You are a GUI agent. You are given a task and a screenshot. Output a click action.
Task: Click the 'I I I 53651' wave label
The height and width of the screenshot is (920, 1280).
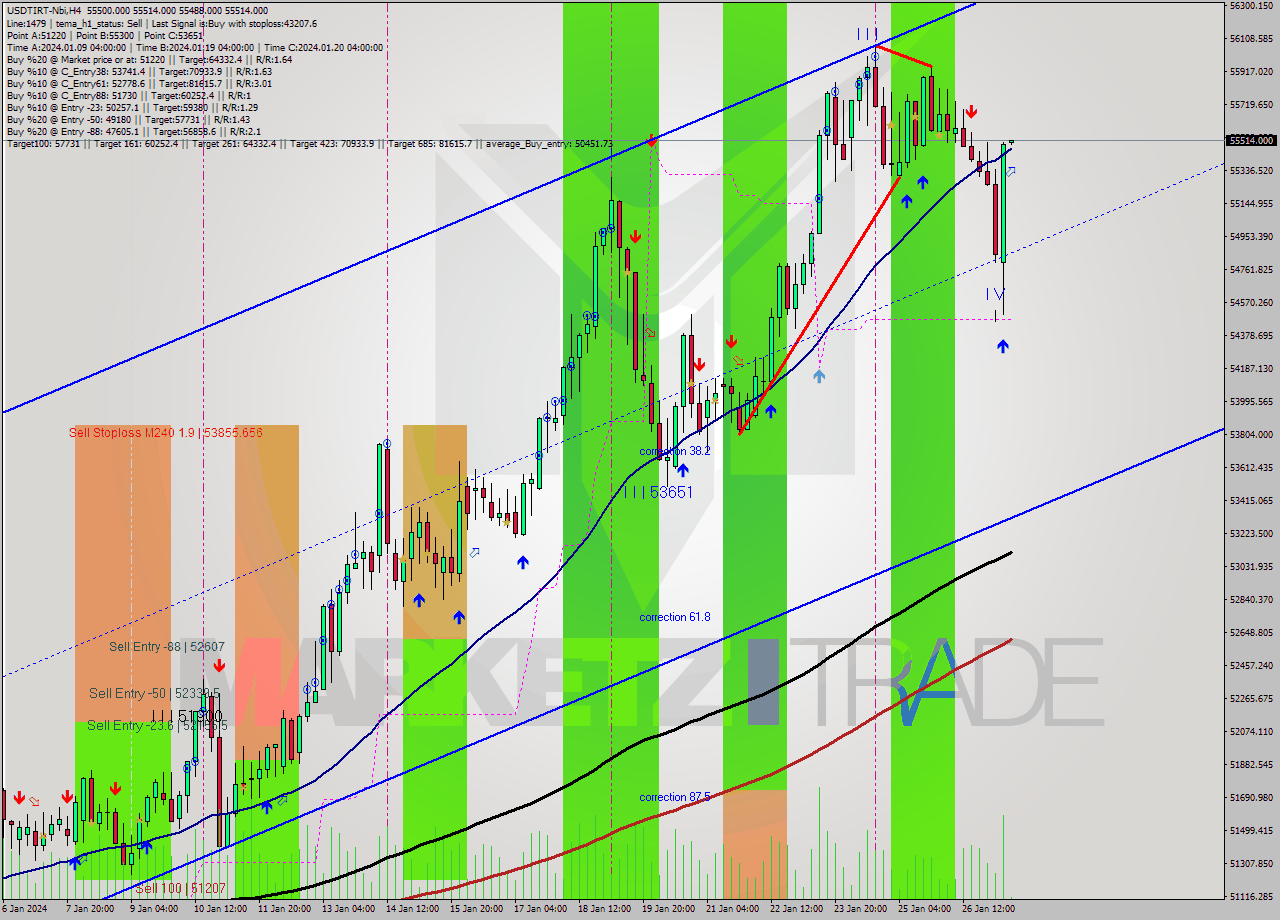pos(658,492)
